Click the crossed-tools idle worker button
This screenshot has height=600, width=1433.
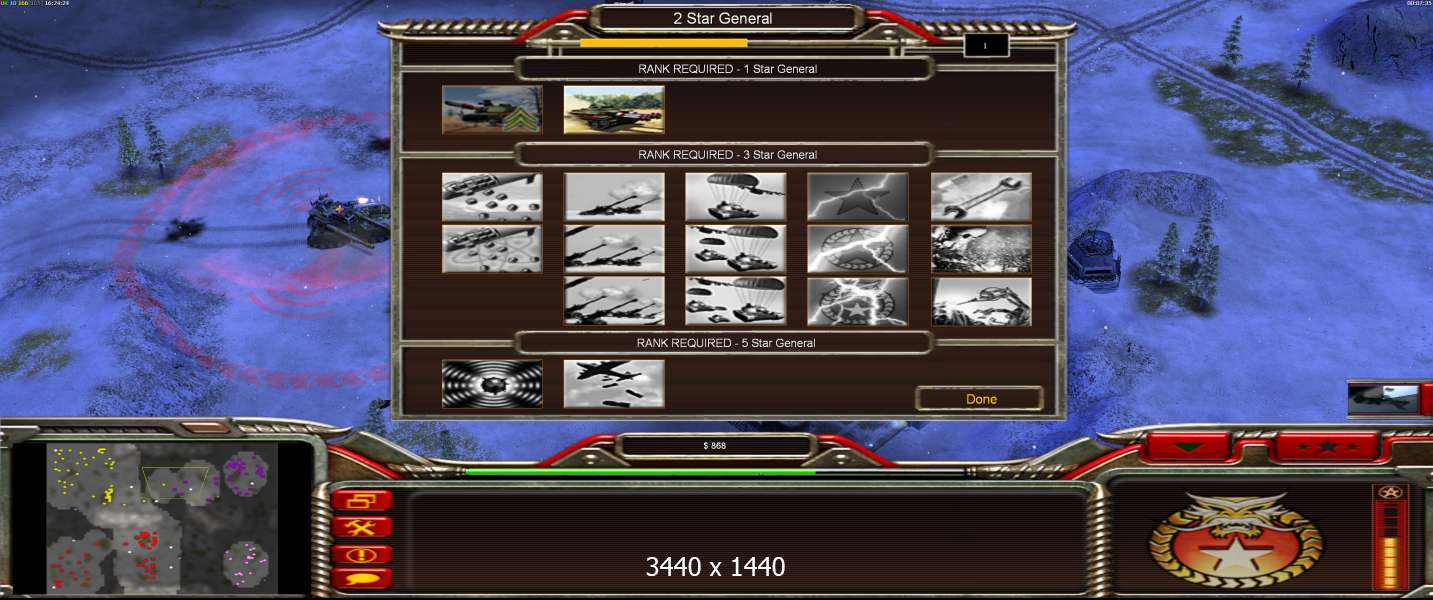point(361,527)
